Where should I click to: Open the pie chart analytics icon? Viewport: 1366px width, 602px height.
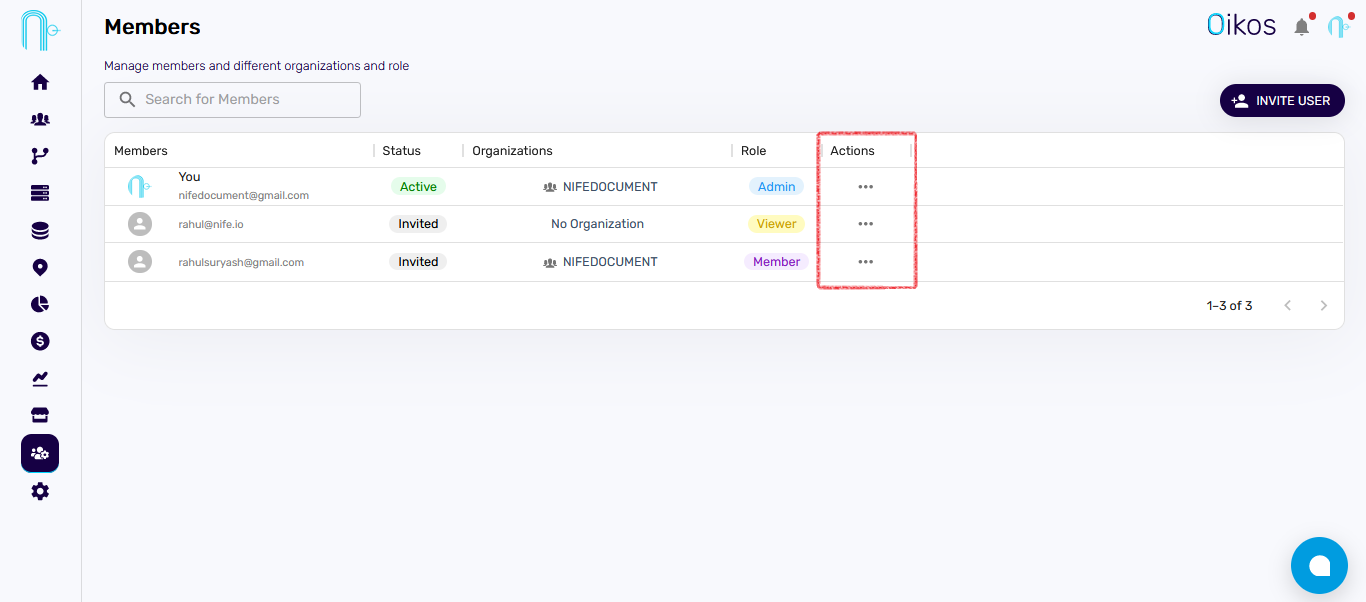tap(40, 304)
